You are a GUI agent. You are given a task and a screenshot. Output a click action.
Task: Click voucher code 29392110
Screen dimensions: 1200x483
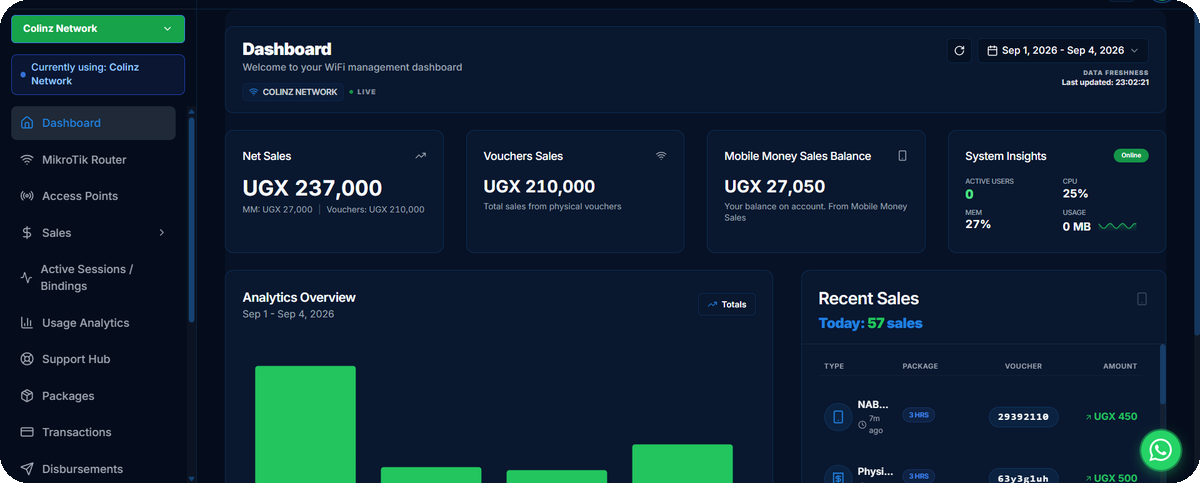pos(1023,416)
